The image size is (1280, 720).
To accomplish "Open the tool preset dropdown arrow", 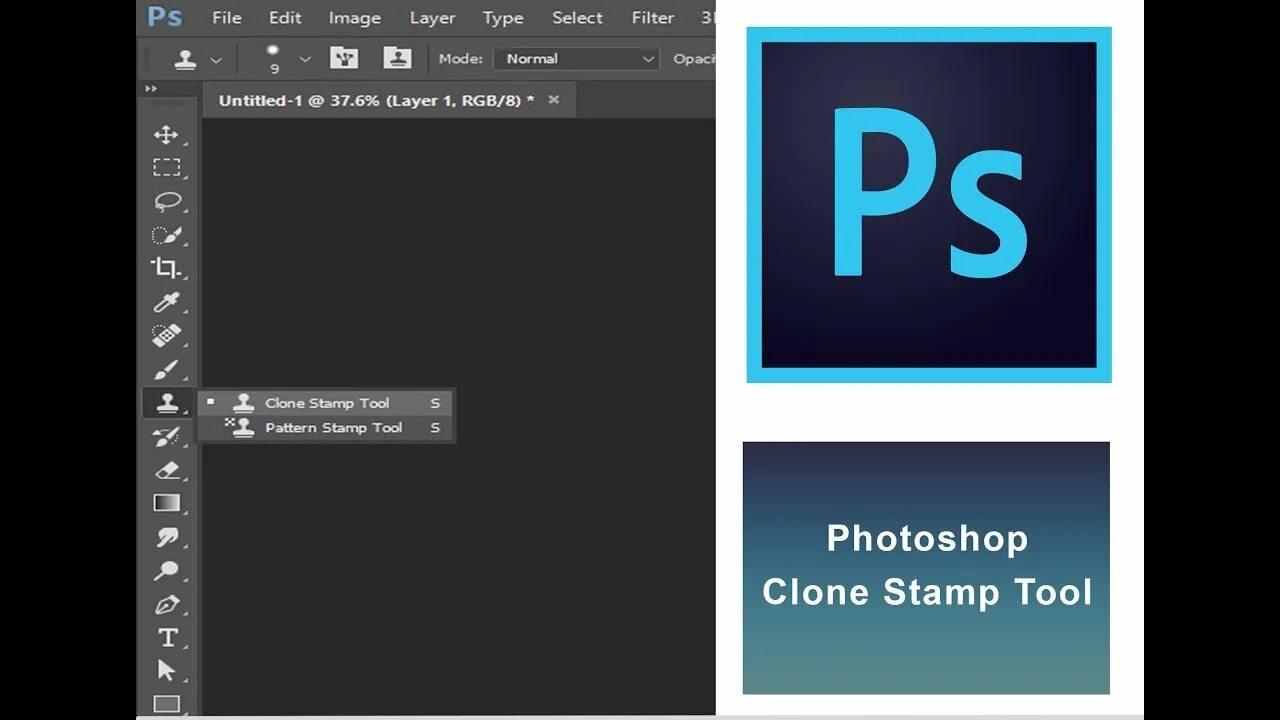I will (216, 60).
